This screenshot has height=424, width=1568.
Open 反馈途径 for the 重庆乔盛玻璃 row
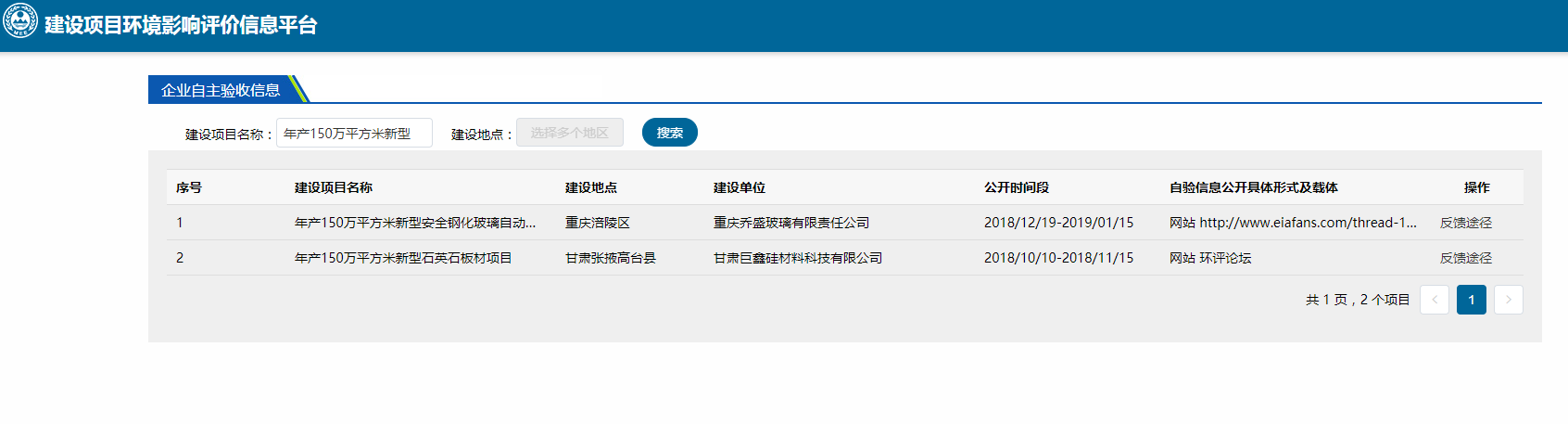(x=1466, y=223)
